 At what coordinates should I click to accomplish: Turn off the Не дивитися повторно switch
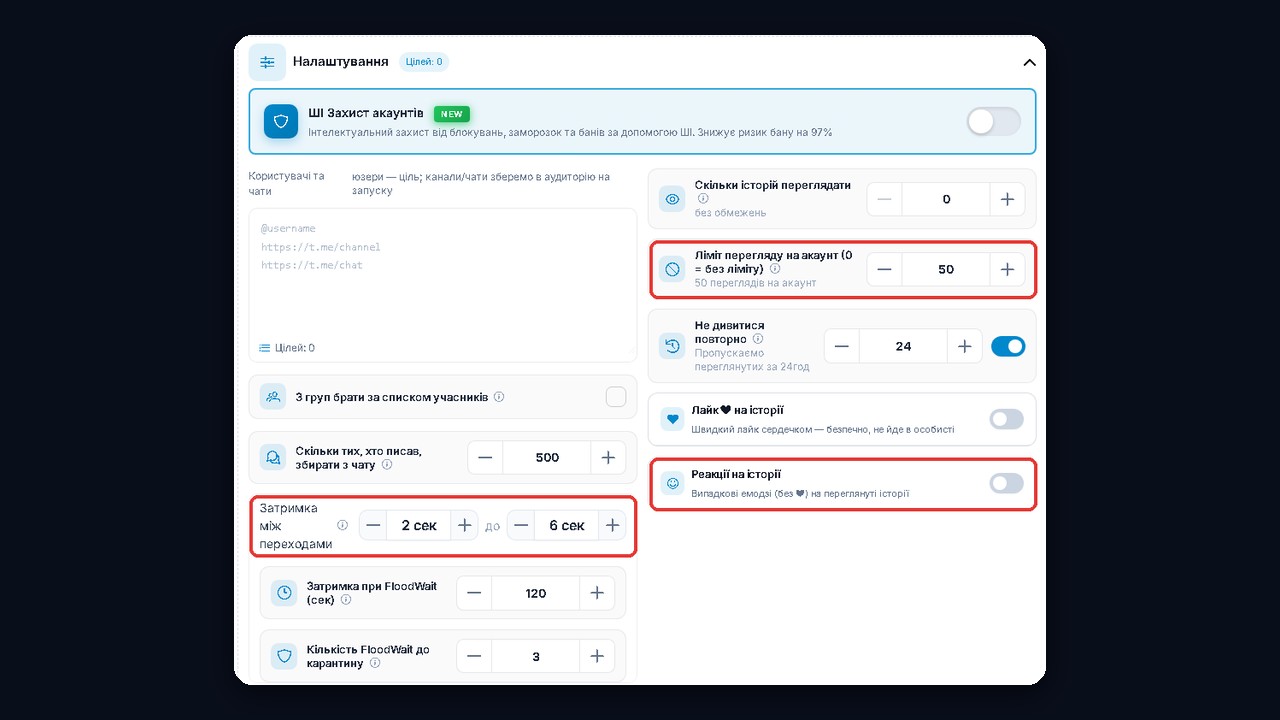tap(1008, 346)
